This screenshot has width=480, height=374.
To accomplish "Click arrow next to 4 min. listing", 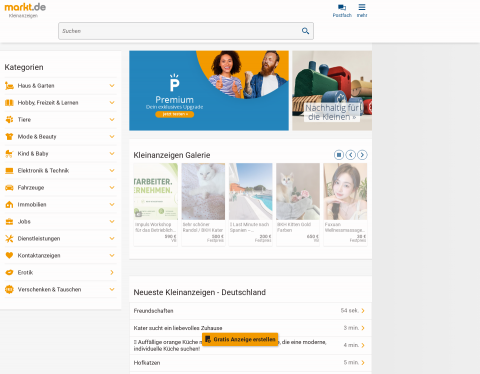I will click(363, 345).
